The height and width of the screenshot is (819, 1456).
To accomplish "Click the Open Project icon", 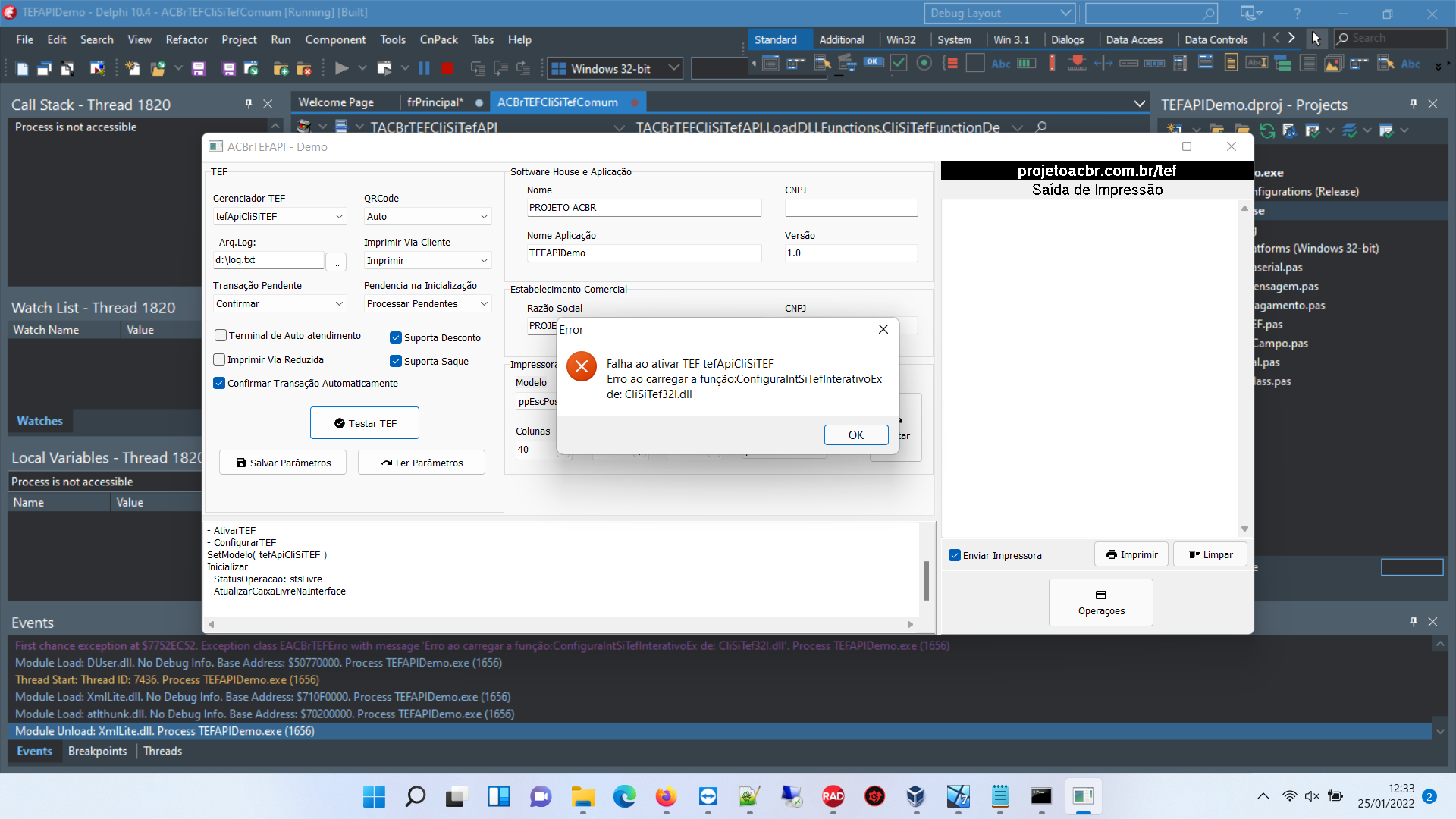I will [x=251, y=68].
